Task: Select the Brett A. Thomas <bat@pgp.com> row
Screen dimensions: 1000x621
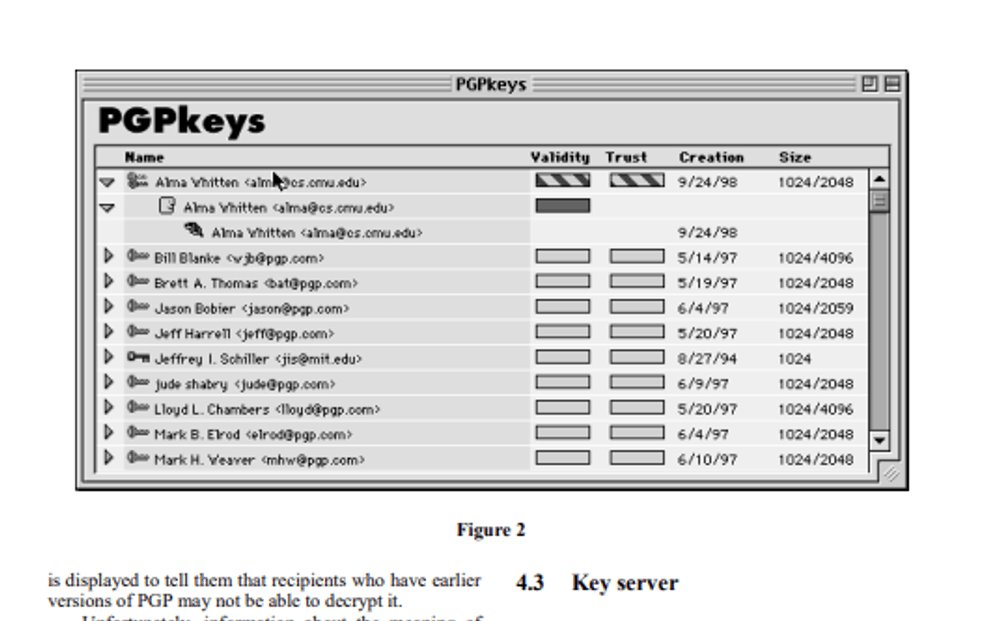Action: pos(483,282)
